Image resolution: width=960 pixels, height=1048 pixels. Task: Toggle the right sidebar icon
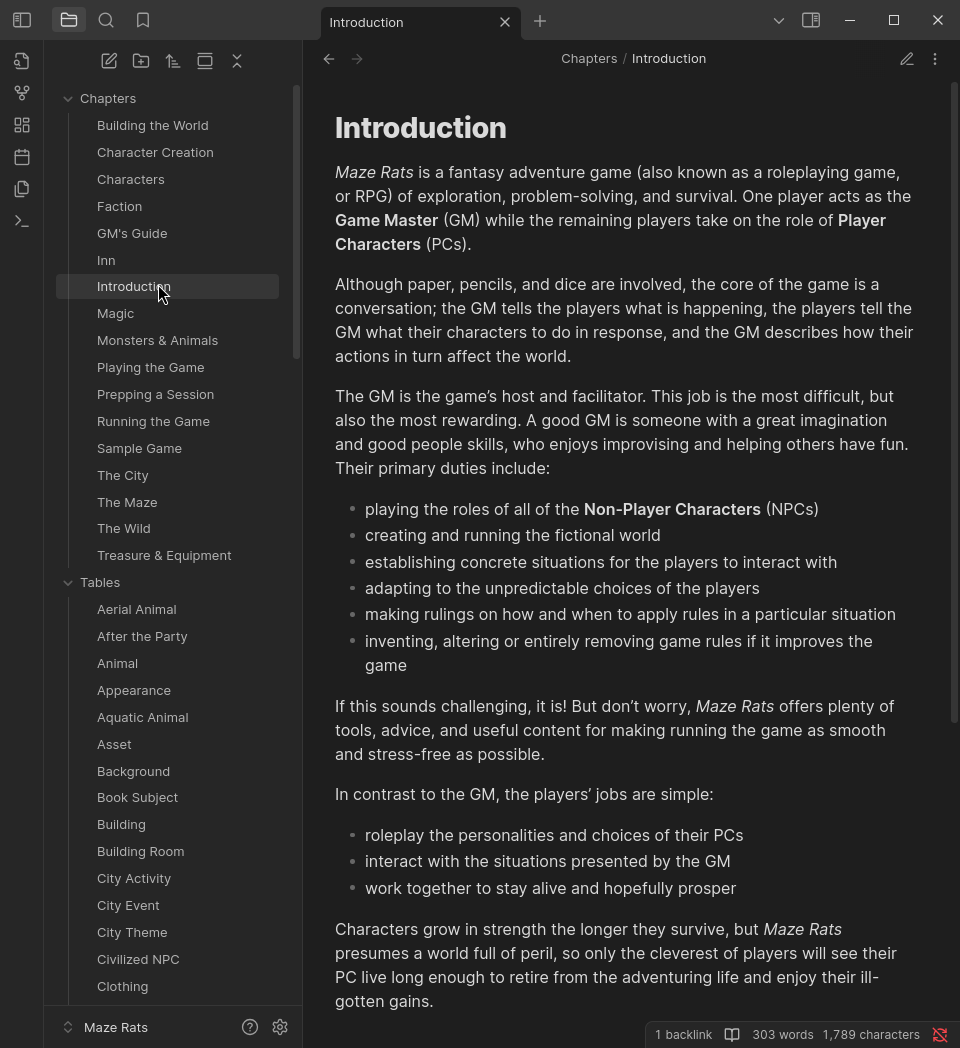[811, 20]
